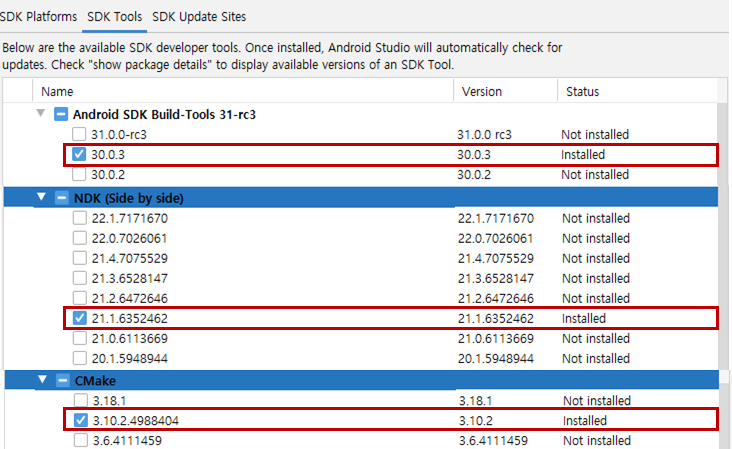Screen dimensions: 732x449
Task: Collapse the CMake group arrow
Action: 42,380
